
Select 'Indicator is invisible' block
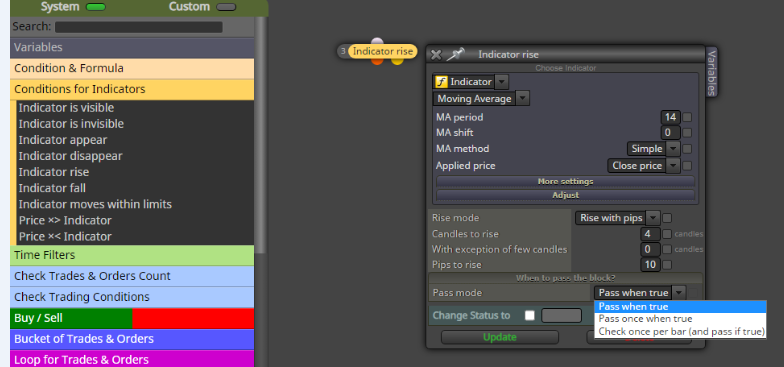[71, 124]
